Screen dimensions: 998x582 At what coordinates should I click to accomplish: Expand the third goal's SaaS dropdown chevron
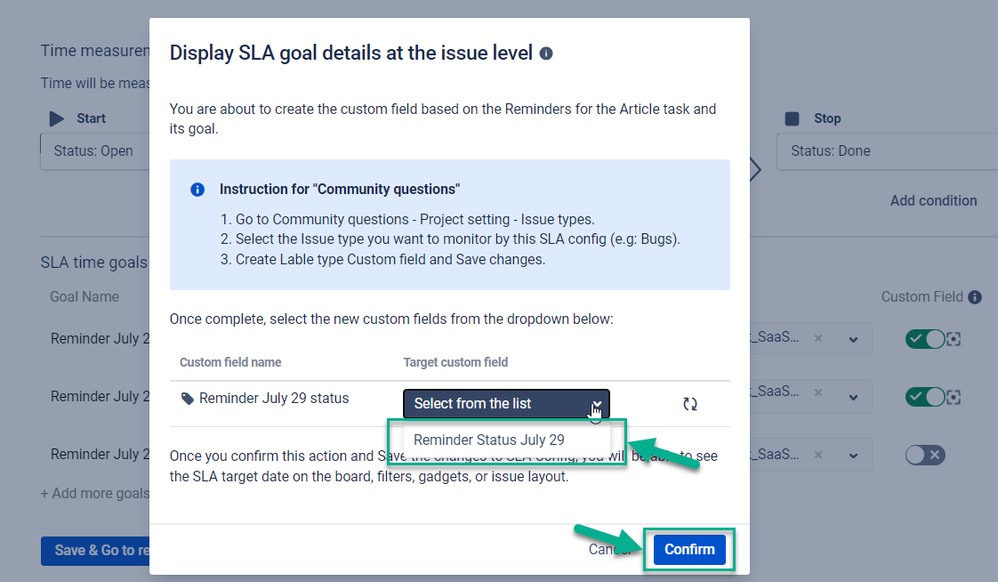point(854,455)
